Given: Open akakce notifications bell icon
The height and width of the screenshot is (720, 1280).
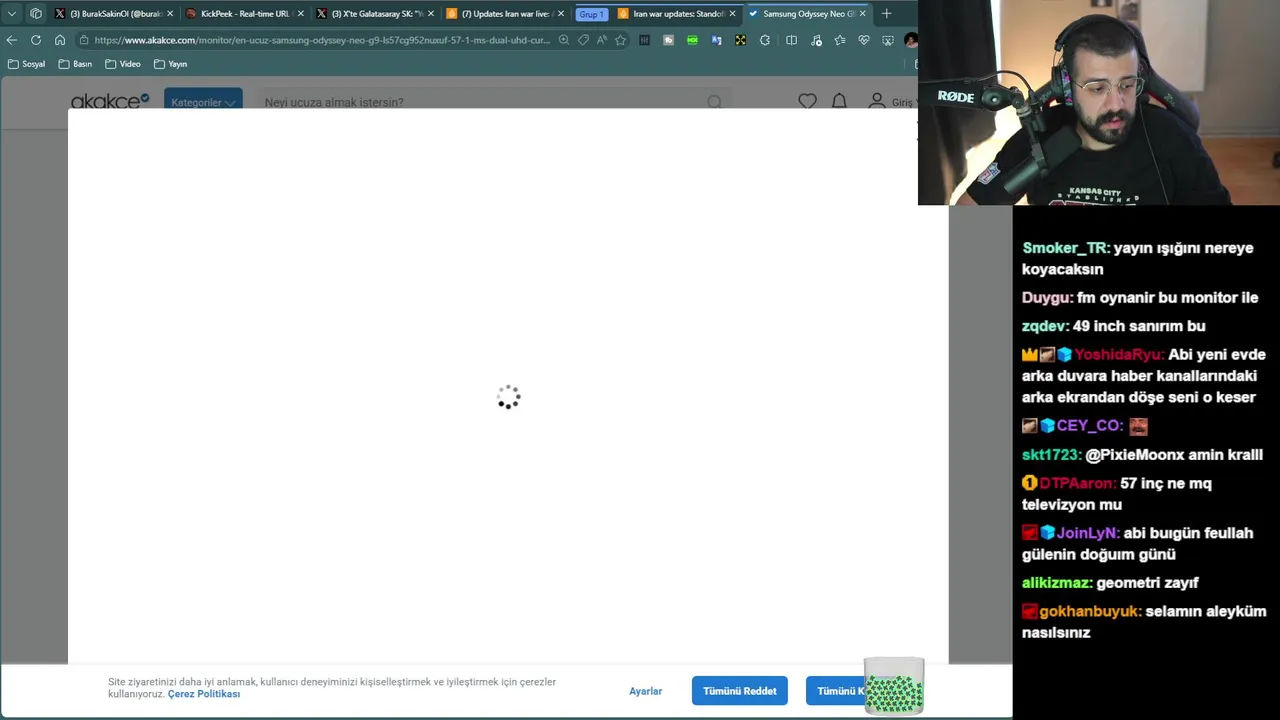Looking at the screenshot, I should pos(839,101).
